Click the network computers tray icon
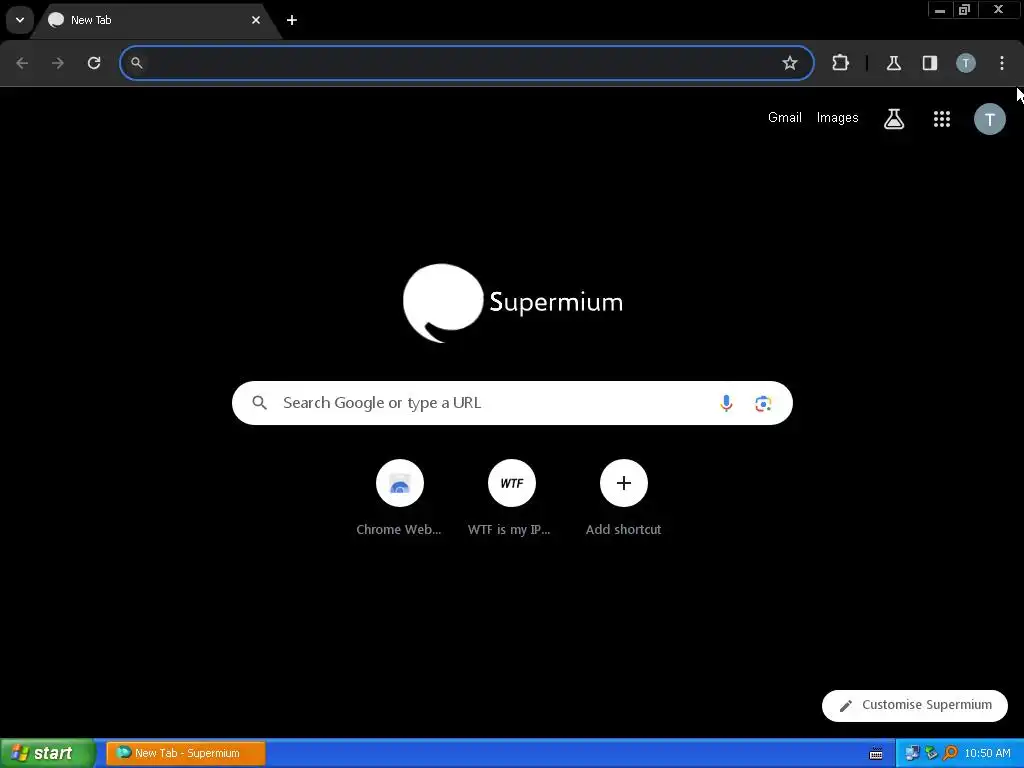The height and width of the screenshot is (768, 1024). (x=912, y=753)
